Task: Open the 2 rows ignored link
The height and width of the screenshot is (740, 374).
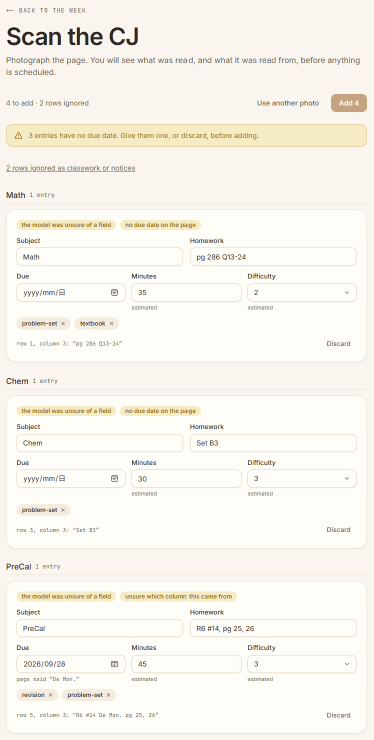Action: (71, 168)
